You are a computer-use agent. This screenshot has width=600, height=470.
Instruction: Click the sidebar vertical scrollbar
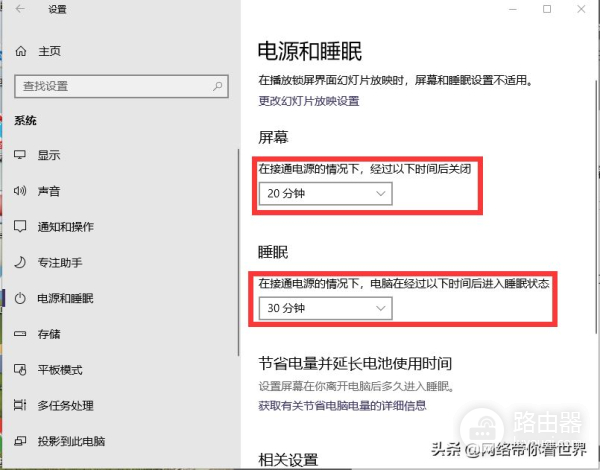coord(239,253)
